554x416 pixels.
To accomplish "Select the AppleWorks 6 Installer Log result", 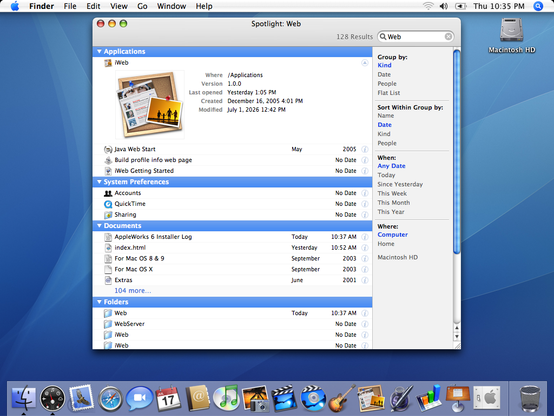I will (231, 237).
